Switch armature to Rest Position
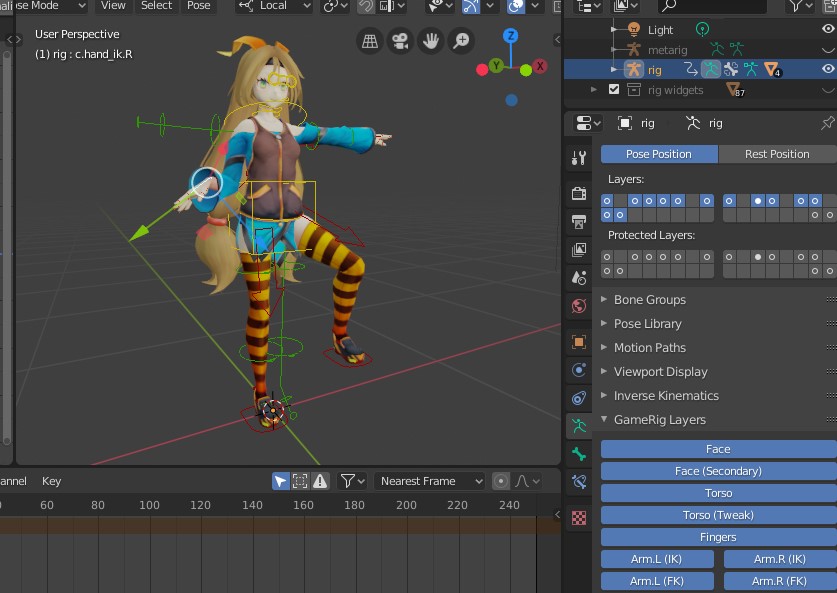The width and height of the screenshot is (837, 593). coord(776,154)
